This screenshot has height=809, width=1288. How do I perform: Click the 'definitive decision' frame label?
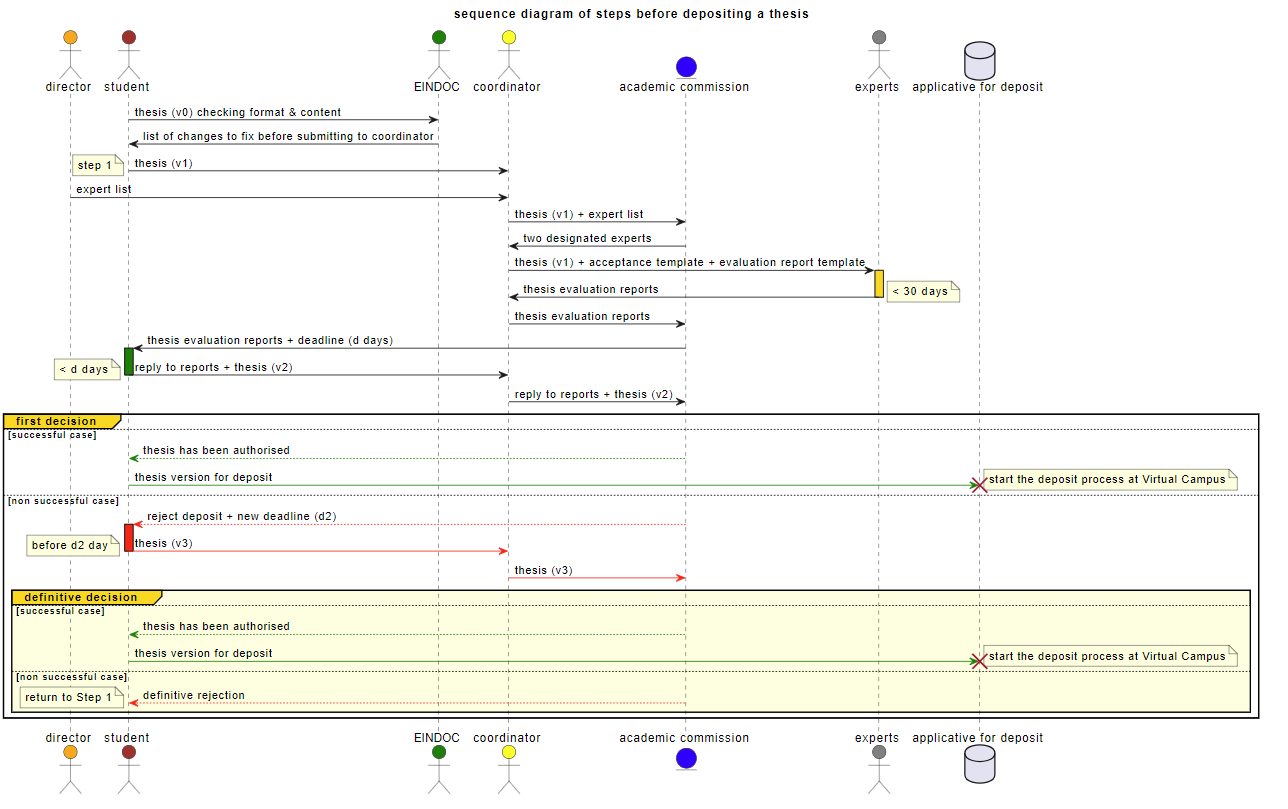pos(82,597)
